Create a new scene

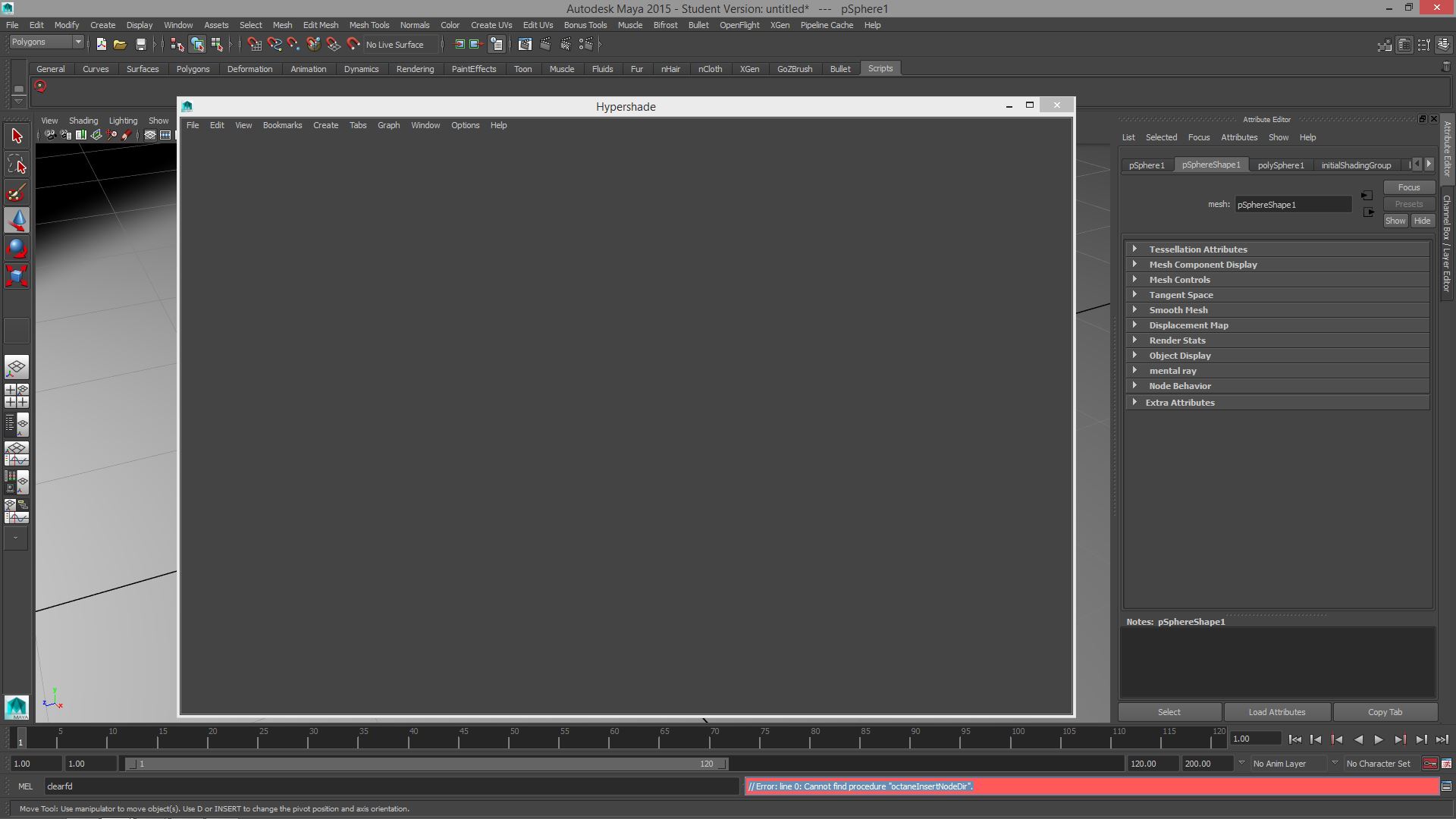point(101,45)
